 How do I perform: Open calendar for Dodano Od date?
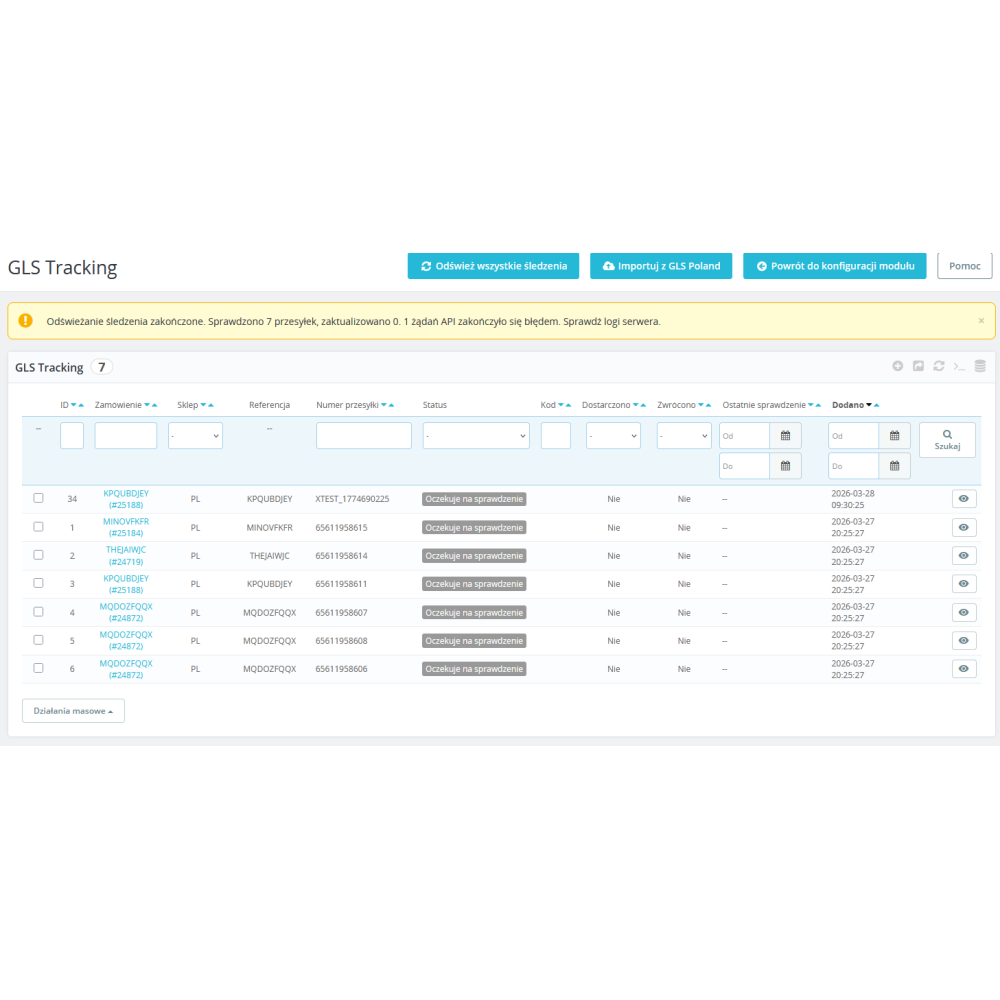(895, 436)
